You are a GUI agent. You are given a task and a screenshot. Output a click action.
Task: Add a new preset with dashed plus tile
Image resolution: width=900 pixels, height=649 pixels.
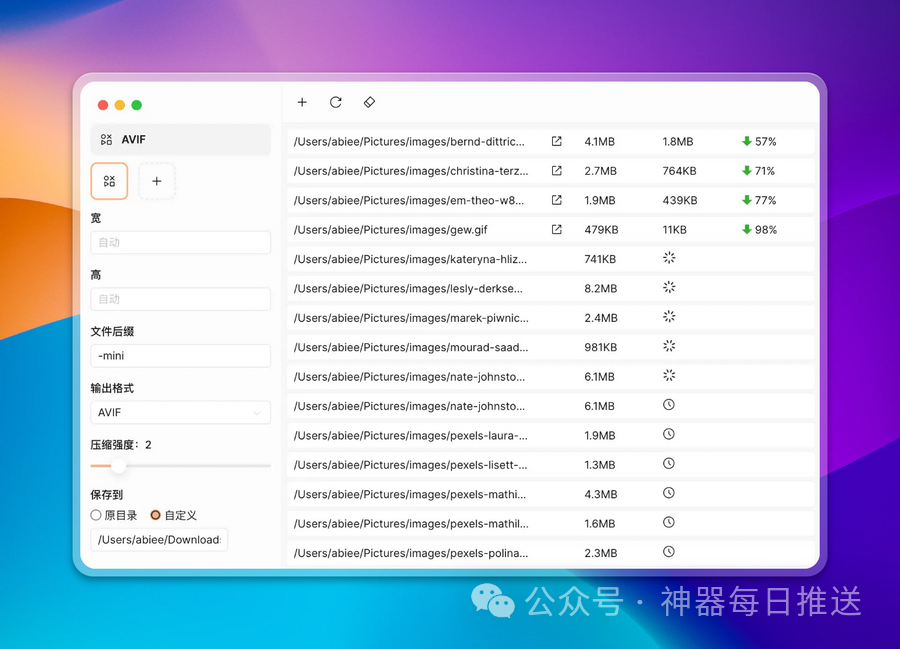click(157, 181)
